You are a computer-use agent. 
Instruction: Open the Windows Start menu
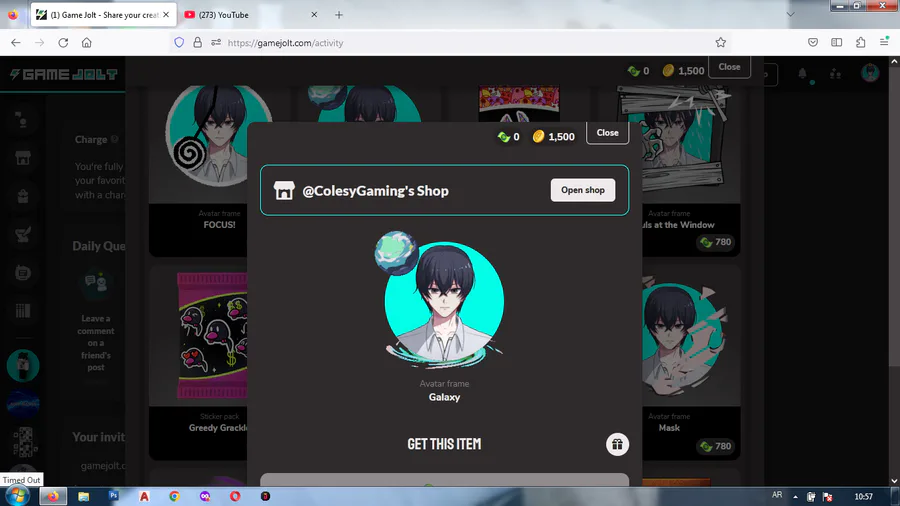17,496
